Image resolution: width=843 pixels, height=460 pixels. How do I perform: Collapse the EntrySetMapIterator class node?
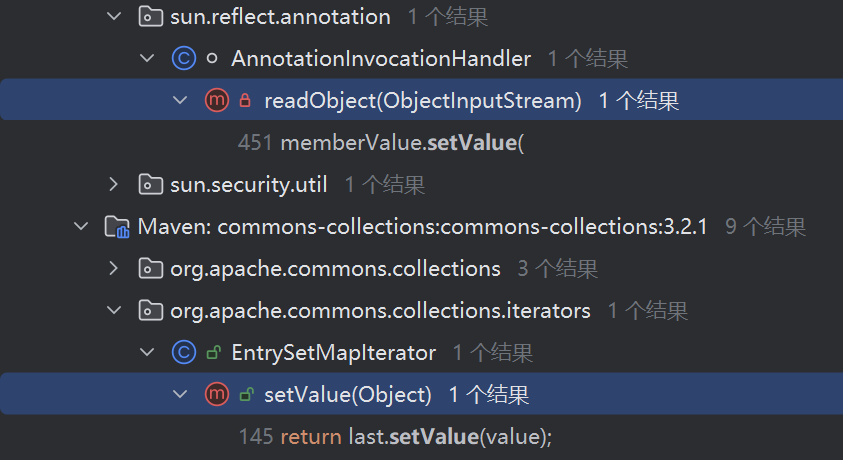tap(147, 352)
